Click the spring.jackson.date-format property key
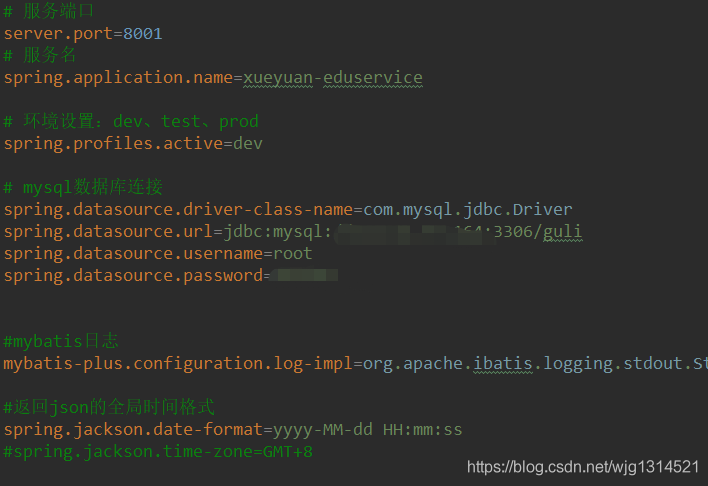708x486 pixels. click(x=133, y=430)
